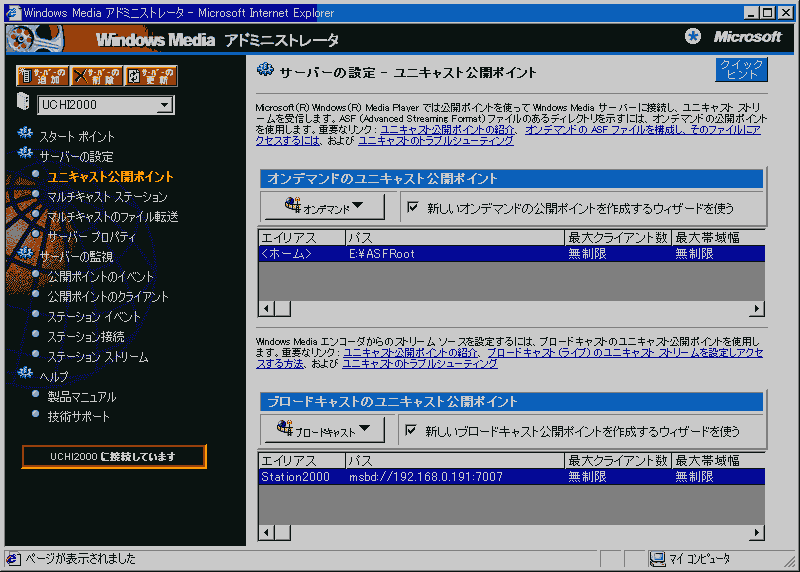Click the クイック ヒント button
Viewport: 800px width, 572px height.
pos(741,69)
